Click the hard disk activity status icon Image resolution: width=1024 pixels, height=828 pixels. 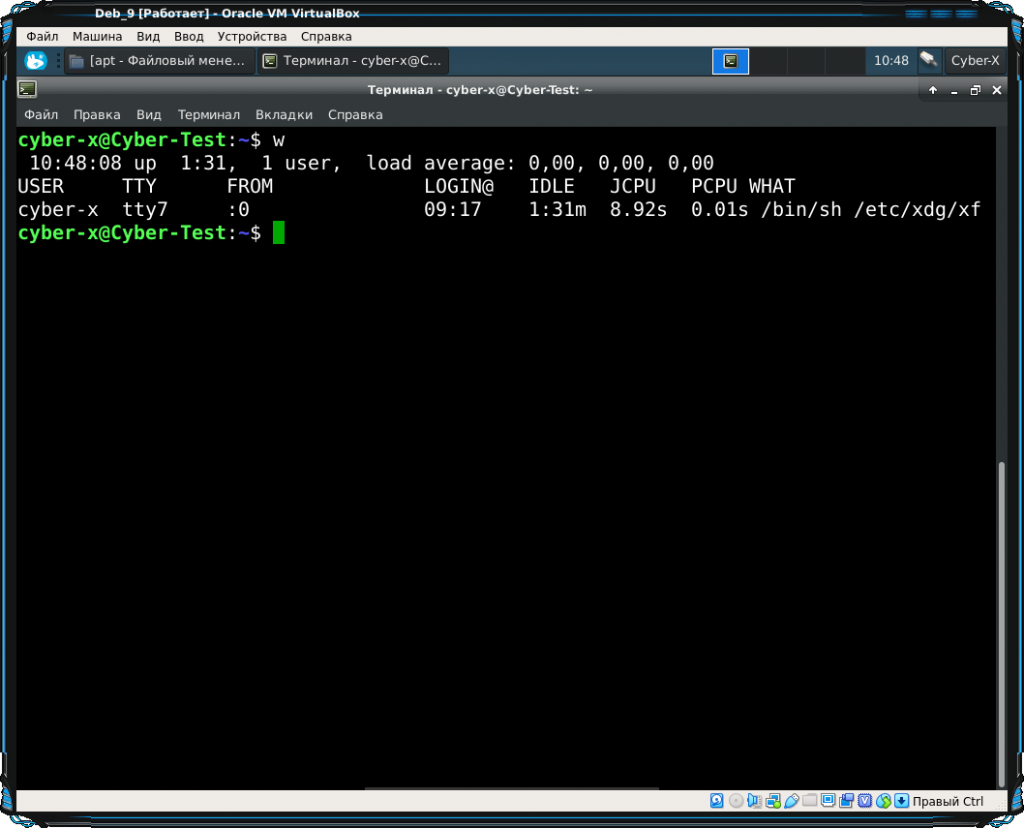coord(716,801)
